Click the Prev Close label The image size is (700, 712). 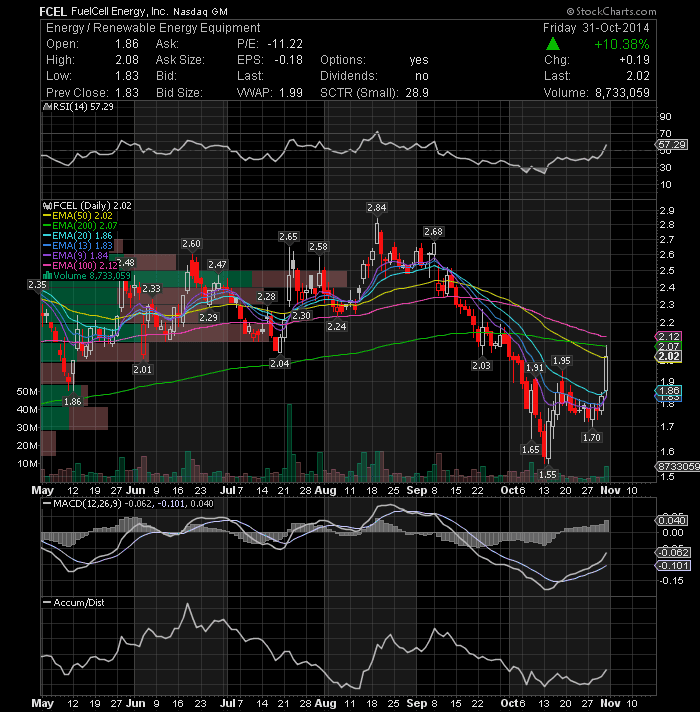[x=77, y=93]
